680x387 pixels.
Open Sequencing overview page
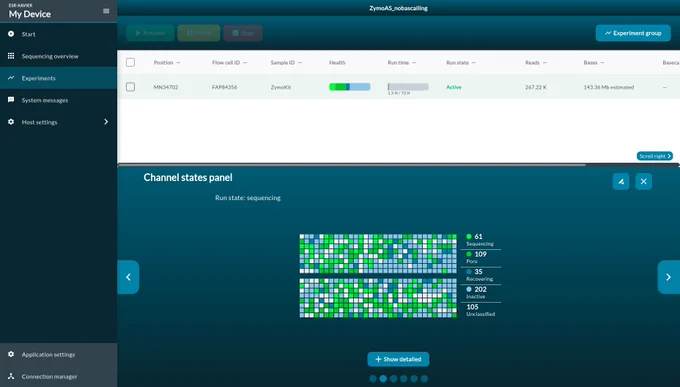59,56
